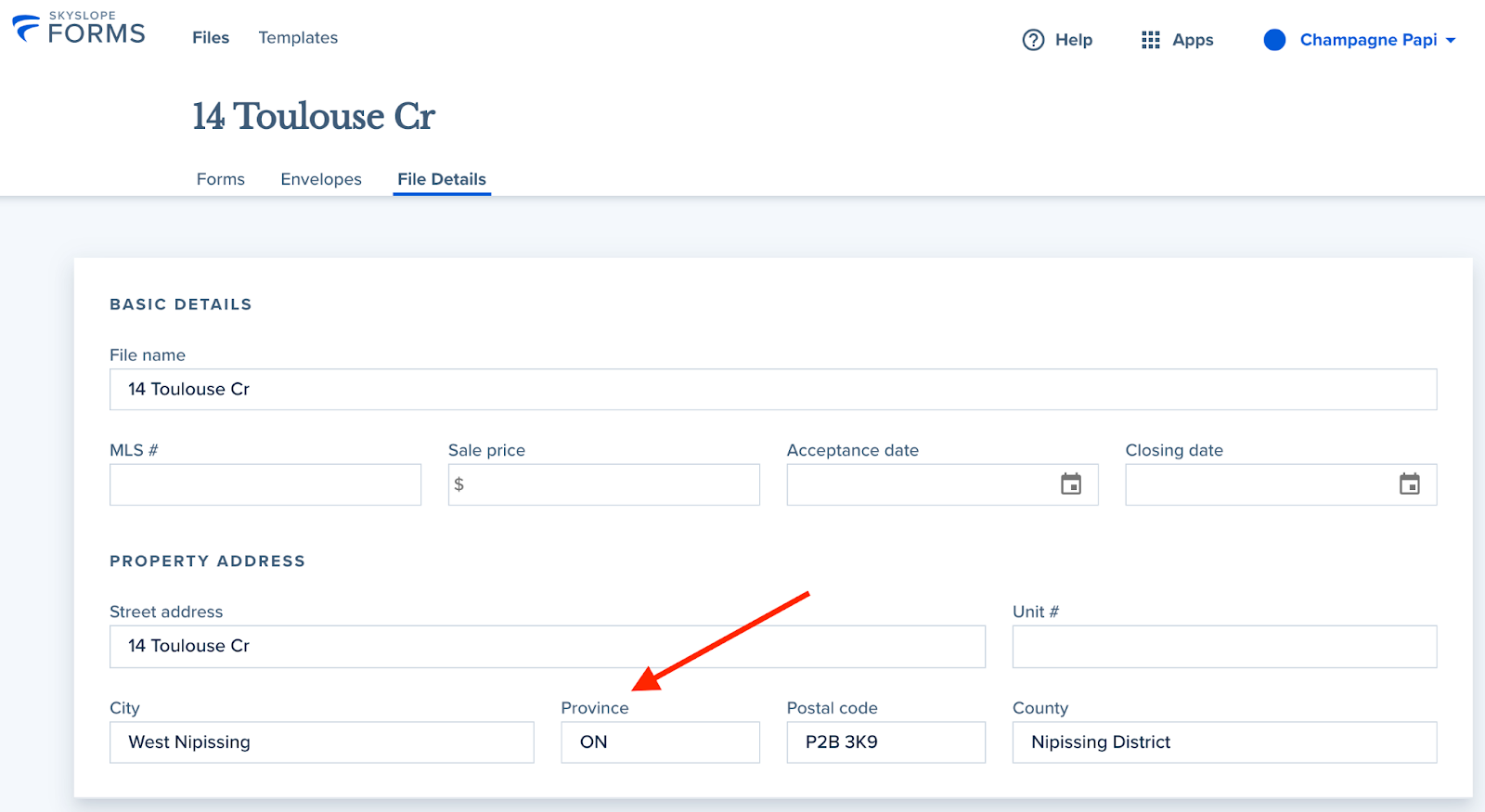Click the SkySlope Forms logo

(79, 28)
